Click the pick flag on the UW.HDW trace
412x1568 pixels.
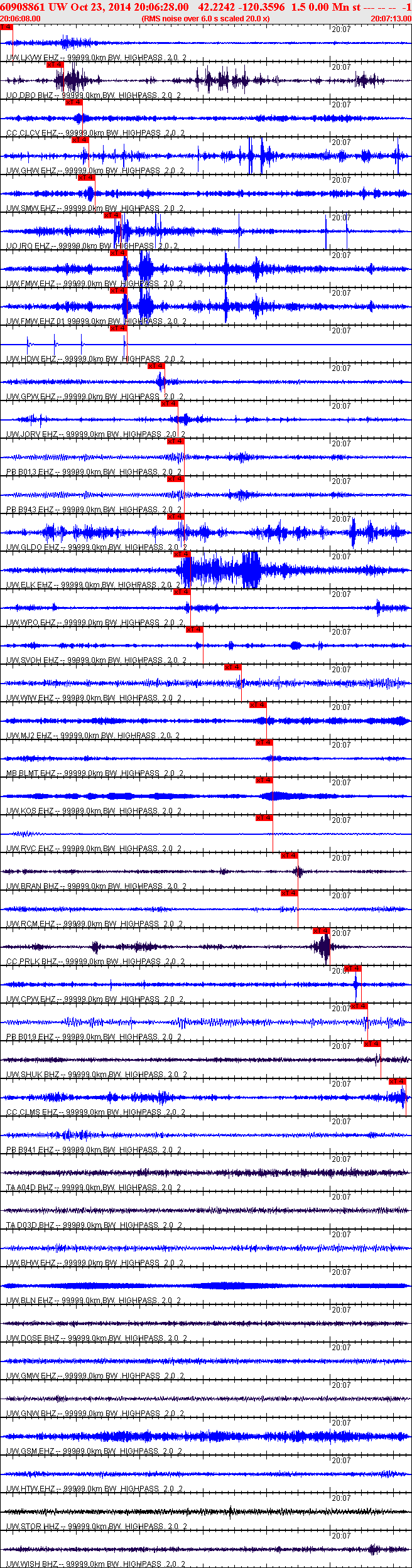click(x=119, y=328)
